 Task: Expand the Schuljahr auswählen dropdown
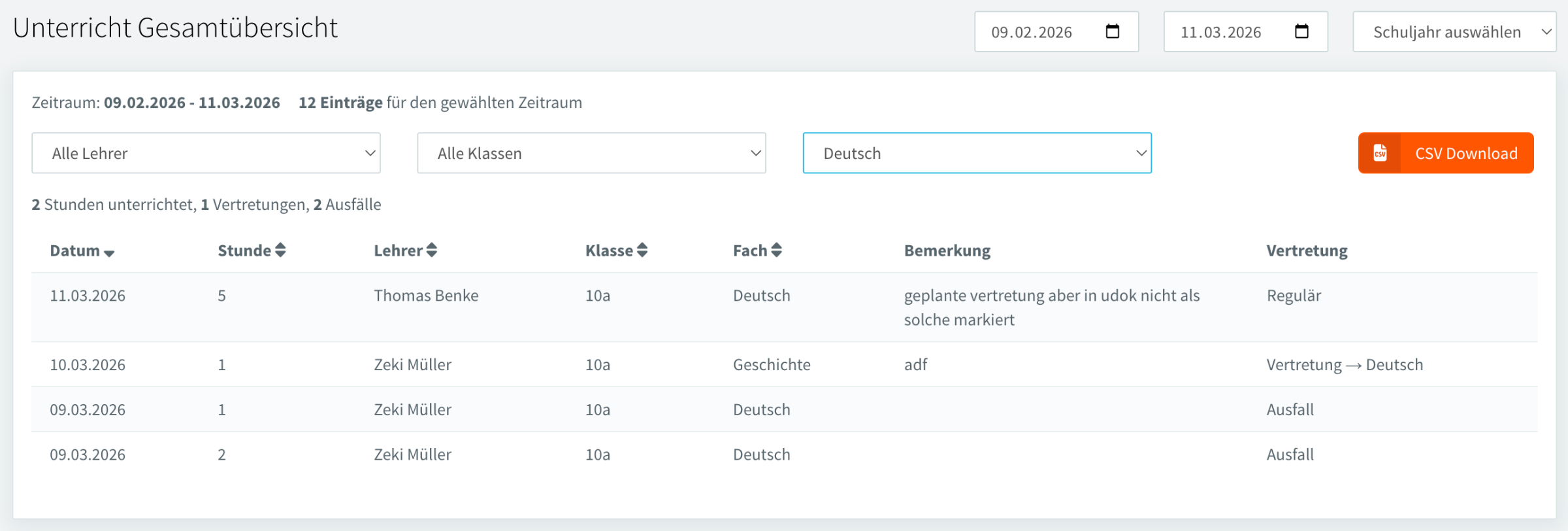point(1454,32)
